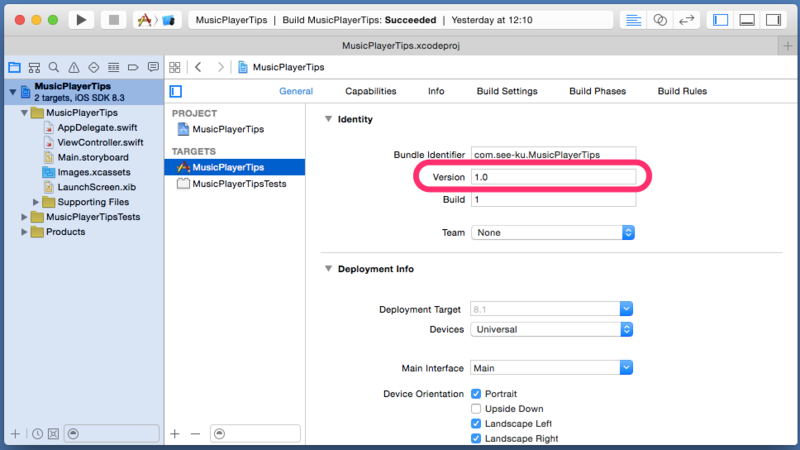The image size is (800, 450).
Task: Add a new target
Action: [175, 434]
